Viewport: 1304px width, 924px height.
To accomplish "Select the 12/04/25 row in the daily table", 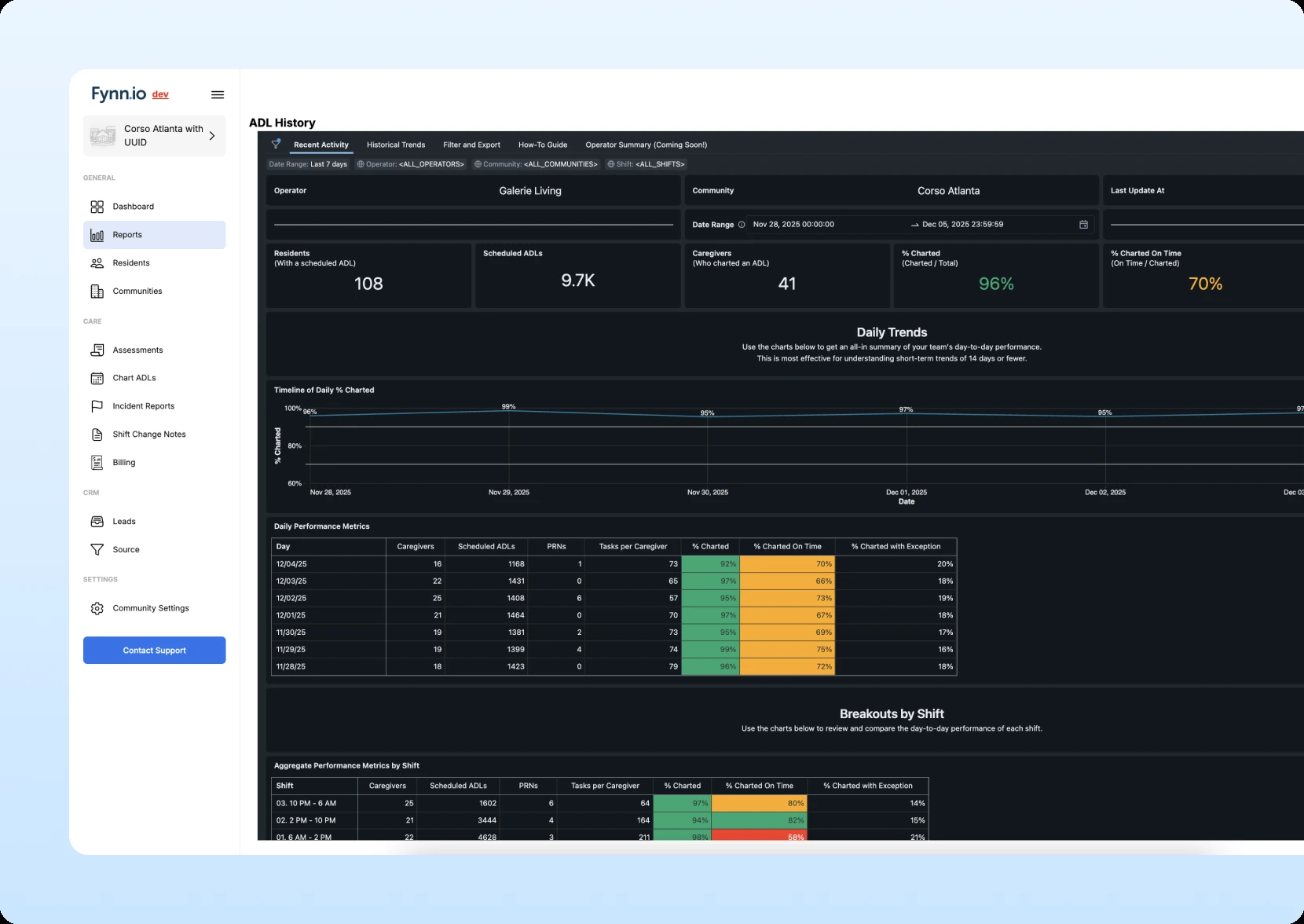I will 614,564.
